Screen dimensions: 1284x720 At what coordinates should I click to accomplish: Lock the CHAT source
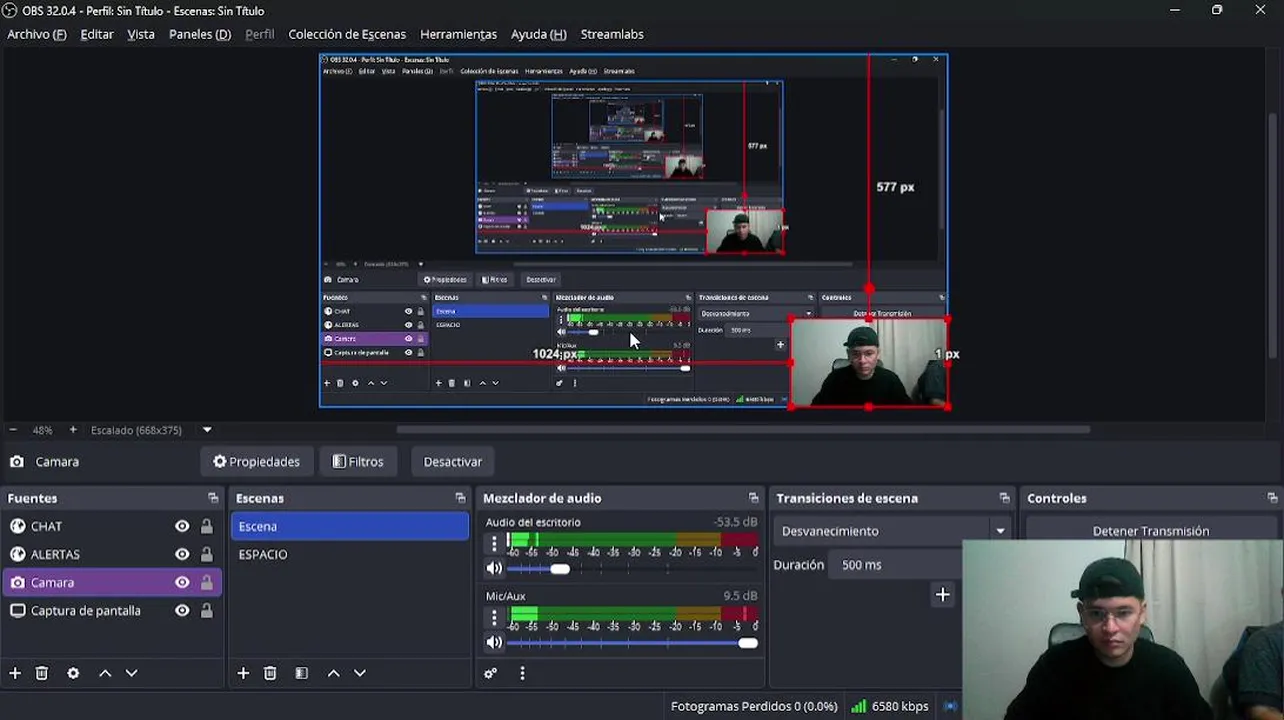[207, 526]
